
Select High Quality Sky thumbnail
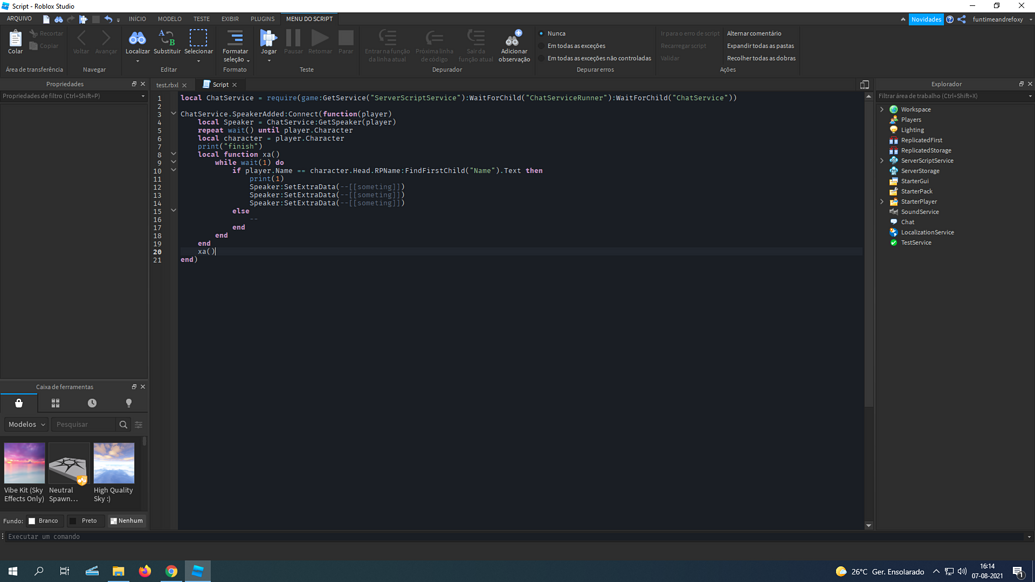[114, 463]
